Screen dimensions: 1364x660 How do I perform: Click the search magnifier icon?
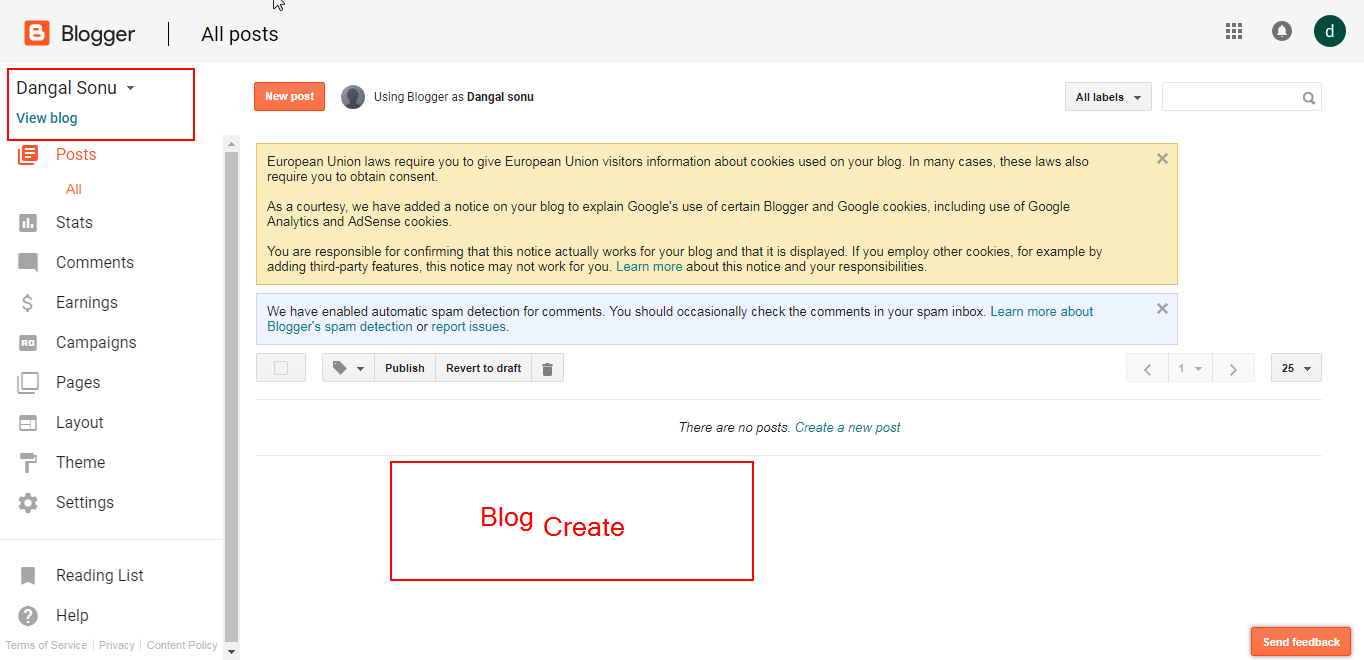[1308, 98]
